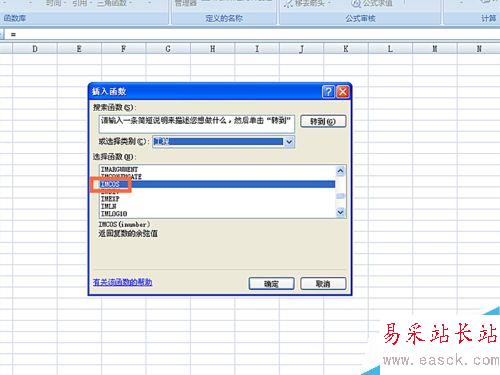Click the 搜索函数 description input box
500x375 pixels.
point(197,123)
